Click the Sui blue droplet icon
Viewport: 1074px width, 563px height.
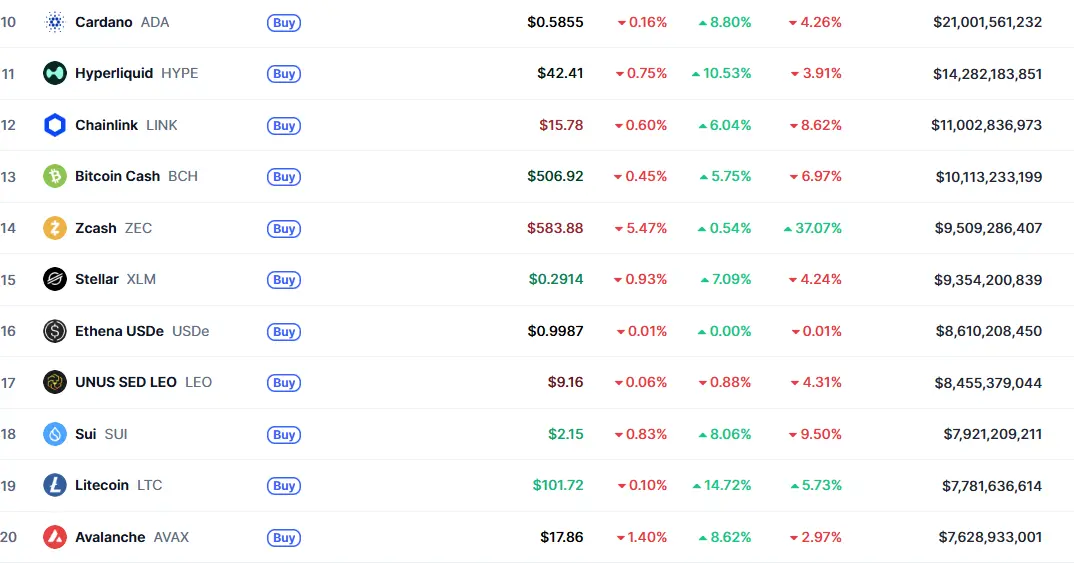tap(55, 434)
